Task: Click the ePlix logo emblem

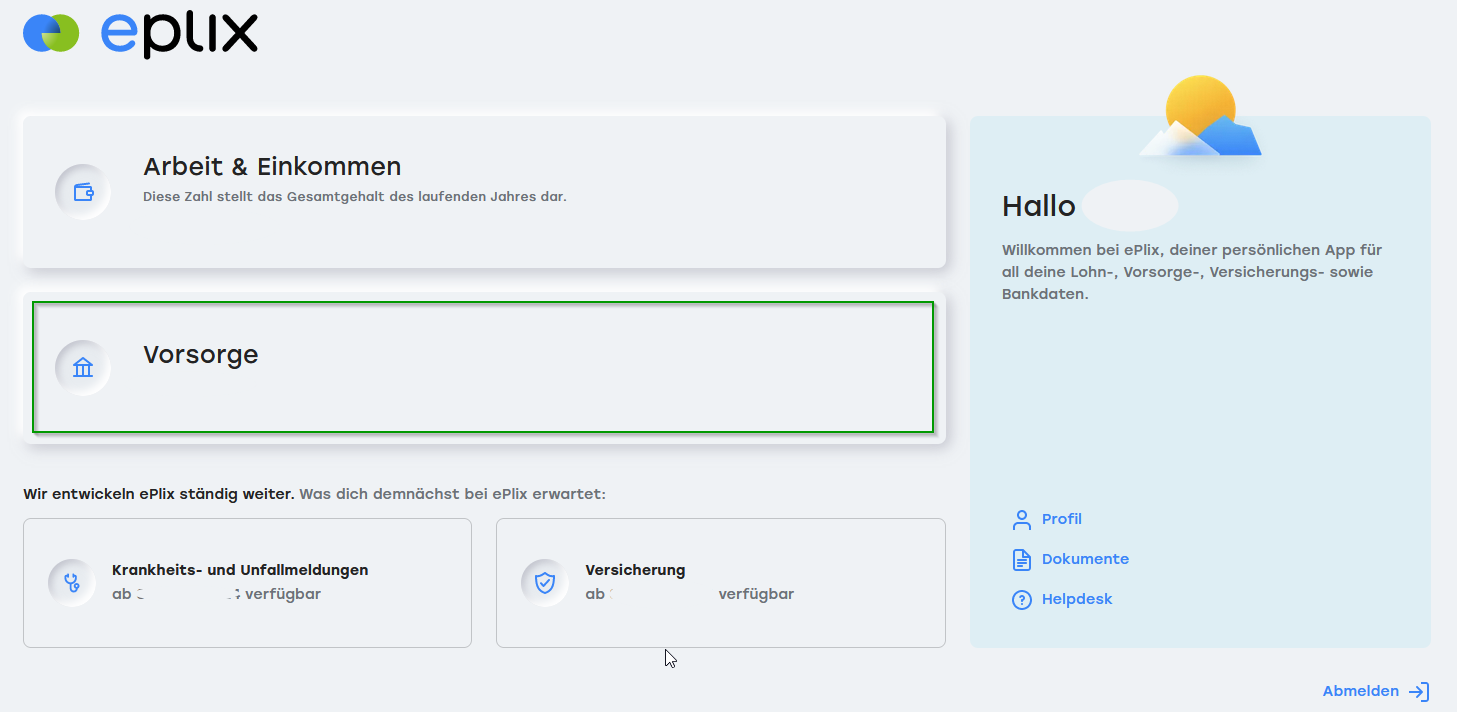Action: tap(51, 33)
